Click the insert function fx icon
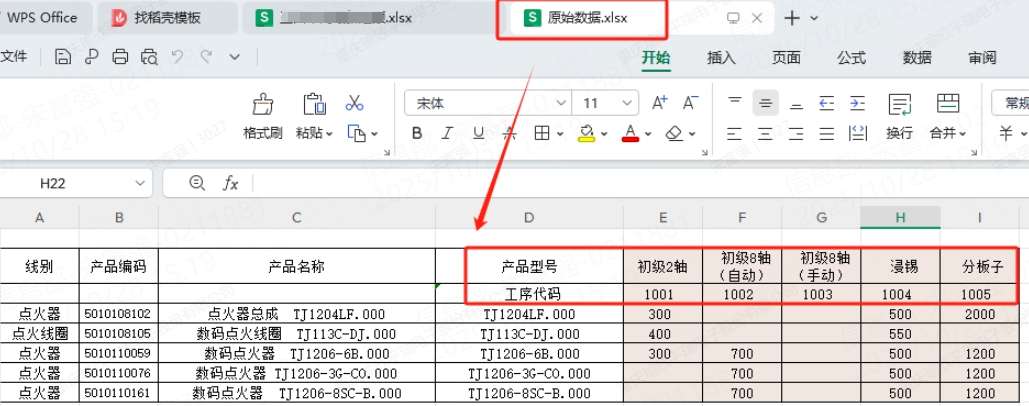The width and height of the screenshot is (1029, 406). tap(230, 183)
